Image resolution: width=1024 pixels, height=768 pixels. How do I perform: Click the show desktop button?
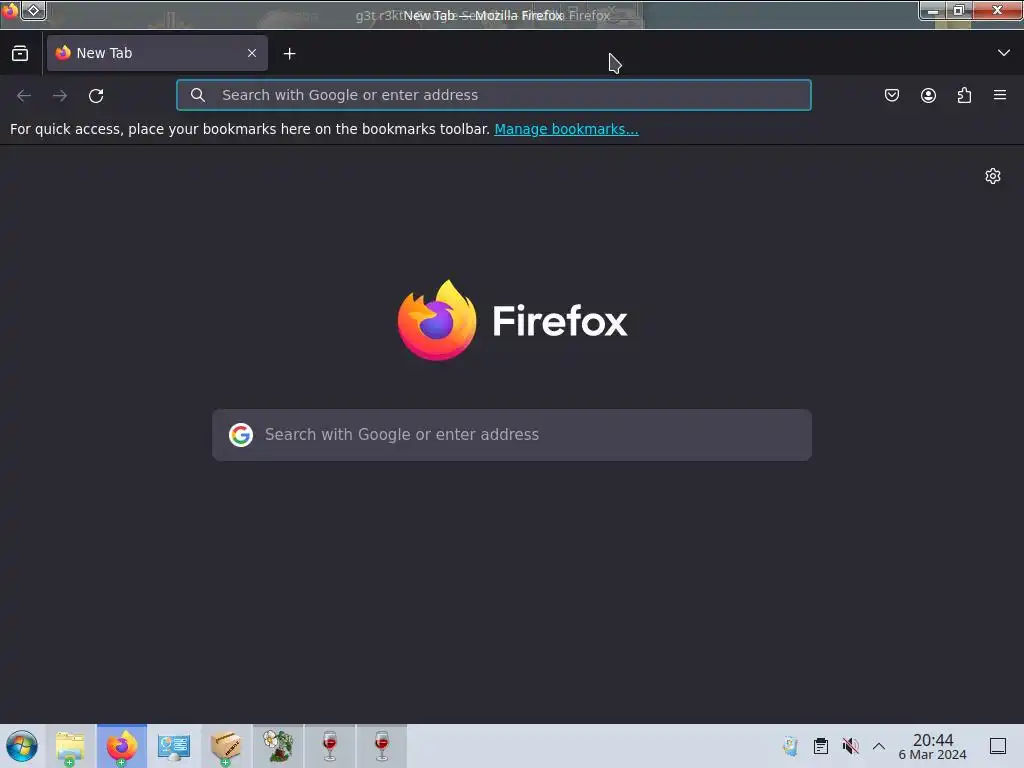click(x=998, y=746)
